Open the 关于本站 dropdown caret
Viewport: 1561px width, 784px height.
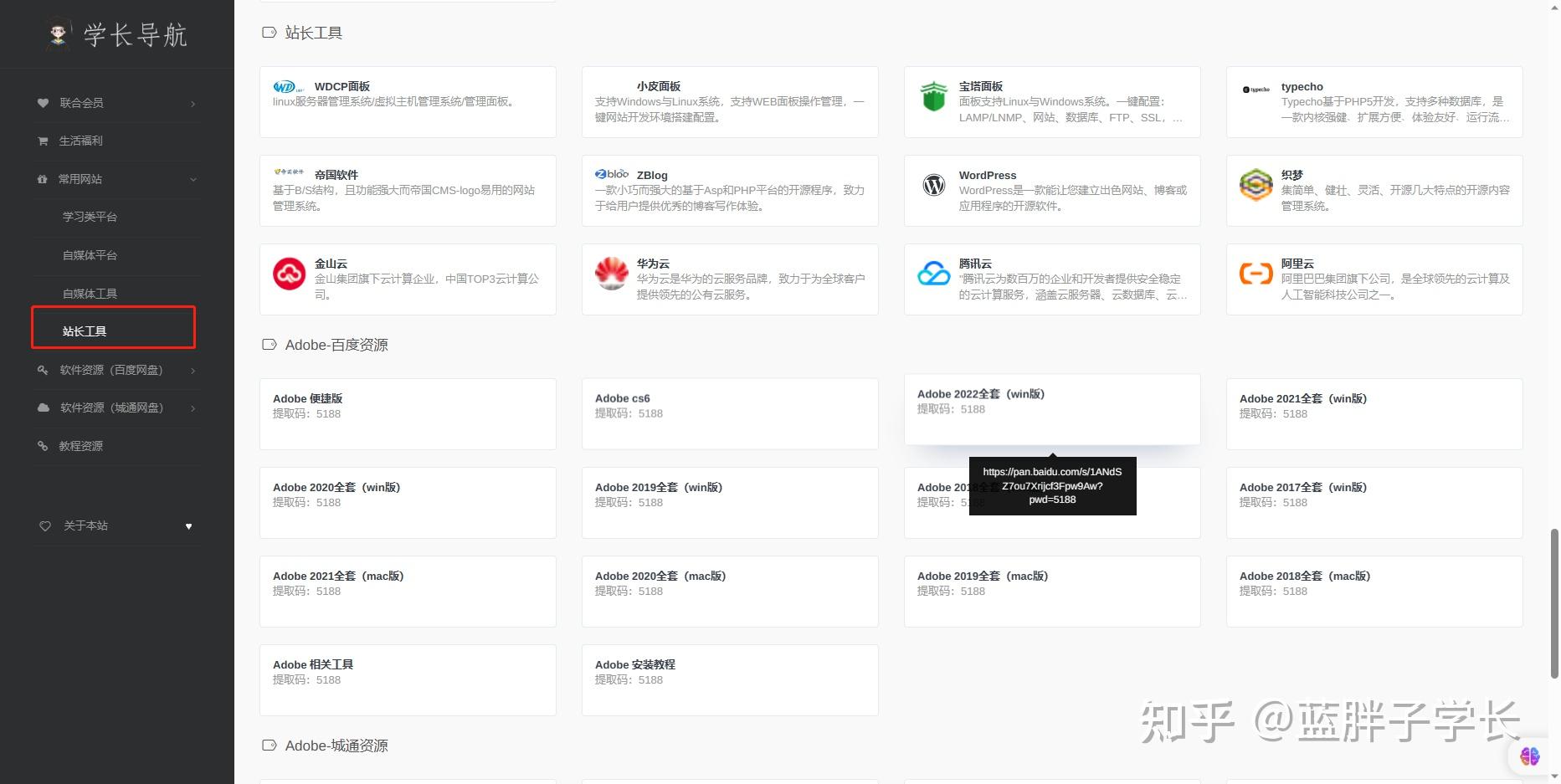189,526
